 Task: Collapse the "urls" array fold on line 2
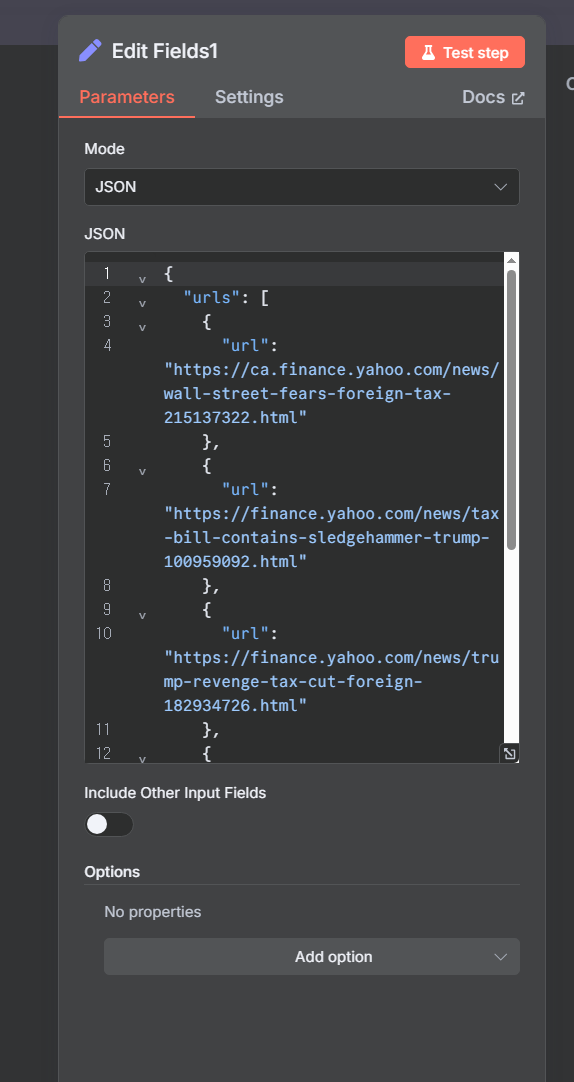coord(142,303)
